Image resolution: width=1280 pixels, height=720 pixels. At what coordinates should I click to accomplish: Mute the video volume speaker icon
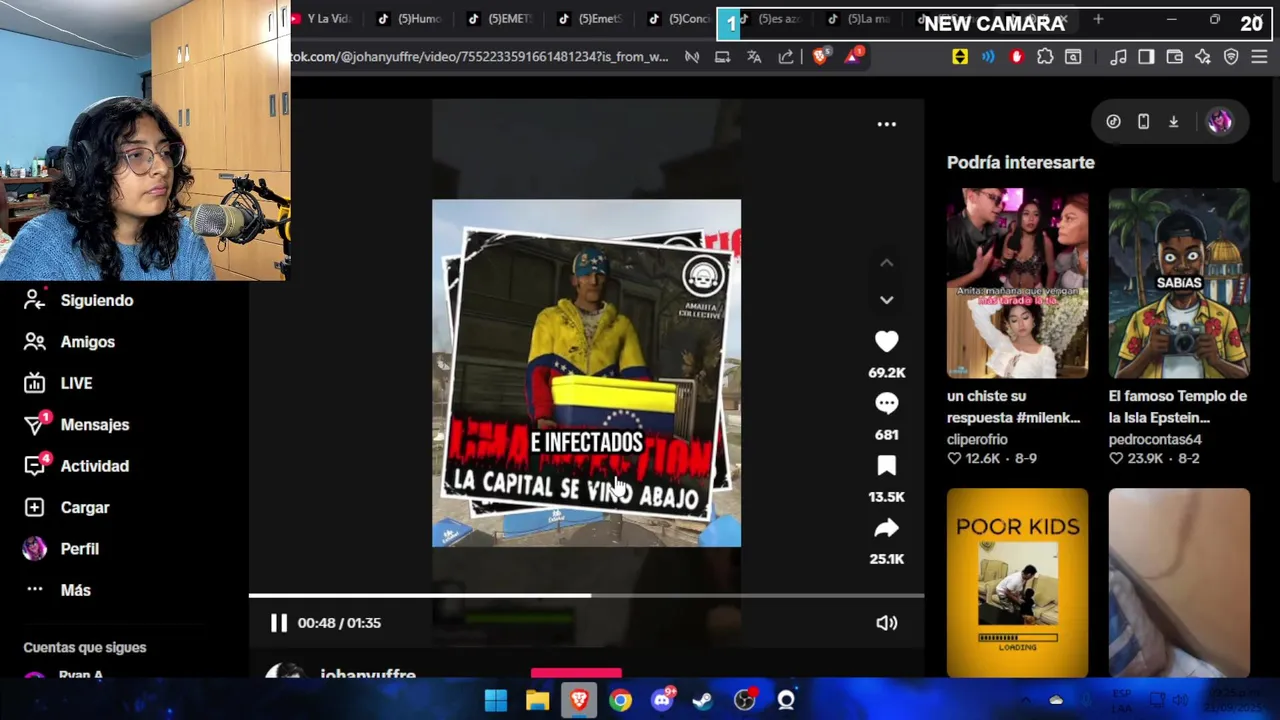pyautogui.click(x=886, y=623)
